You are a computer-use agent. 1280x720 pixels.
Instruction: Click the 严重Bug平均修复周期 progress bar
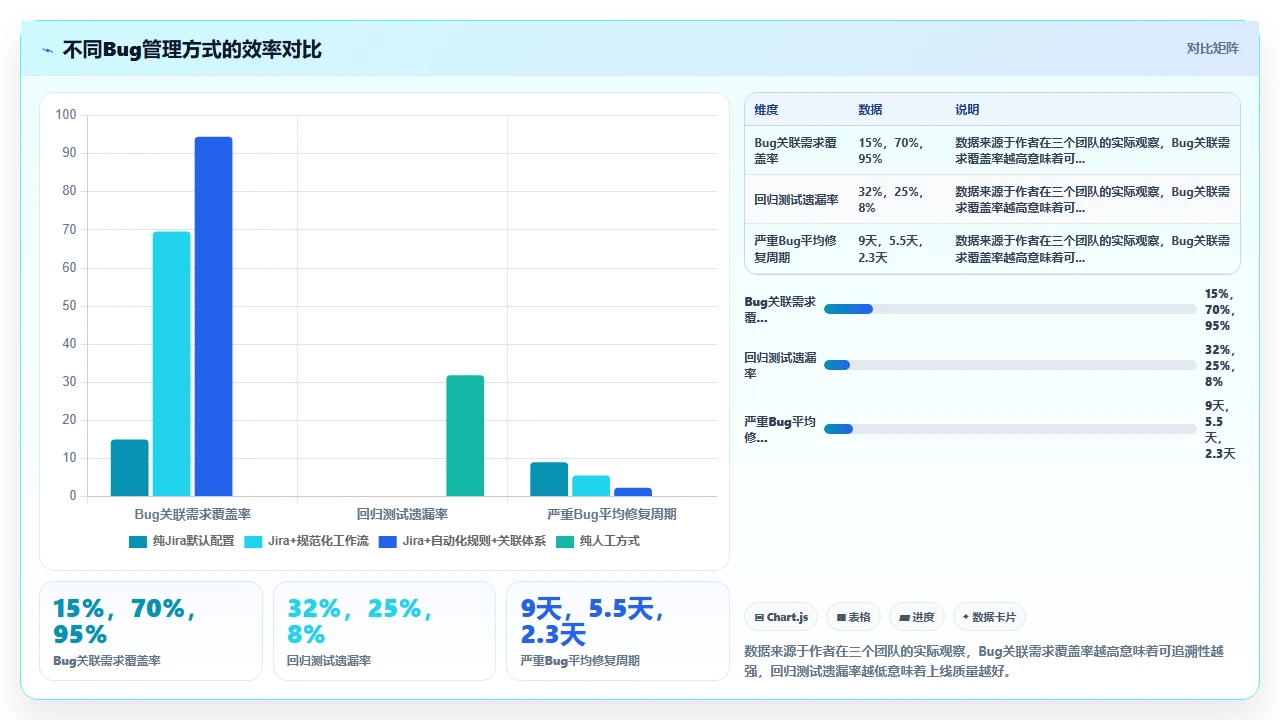(x=1010, y=429)
